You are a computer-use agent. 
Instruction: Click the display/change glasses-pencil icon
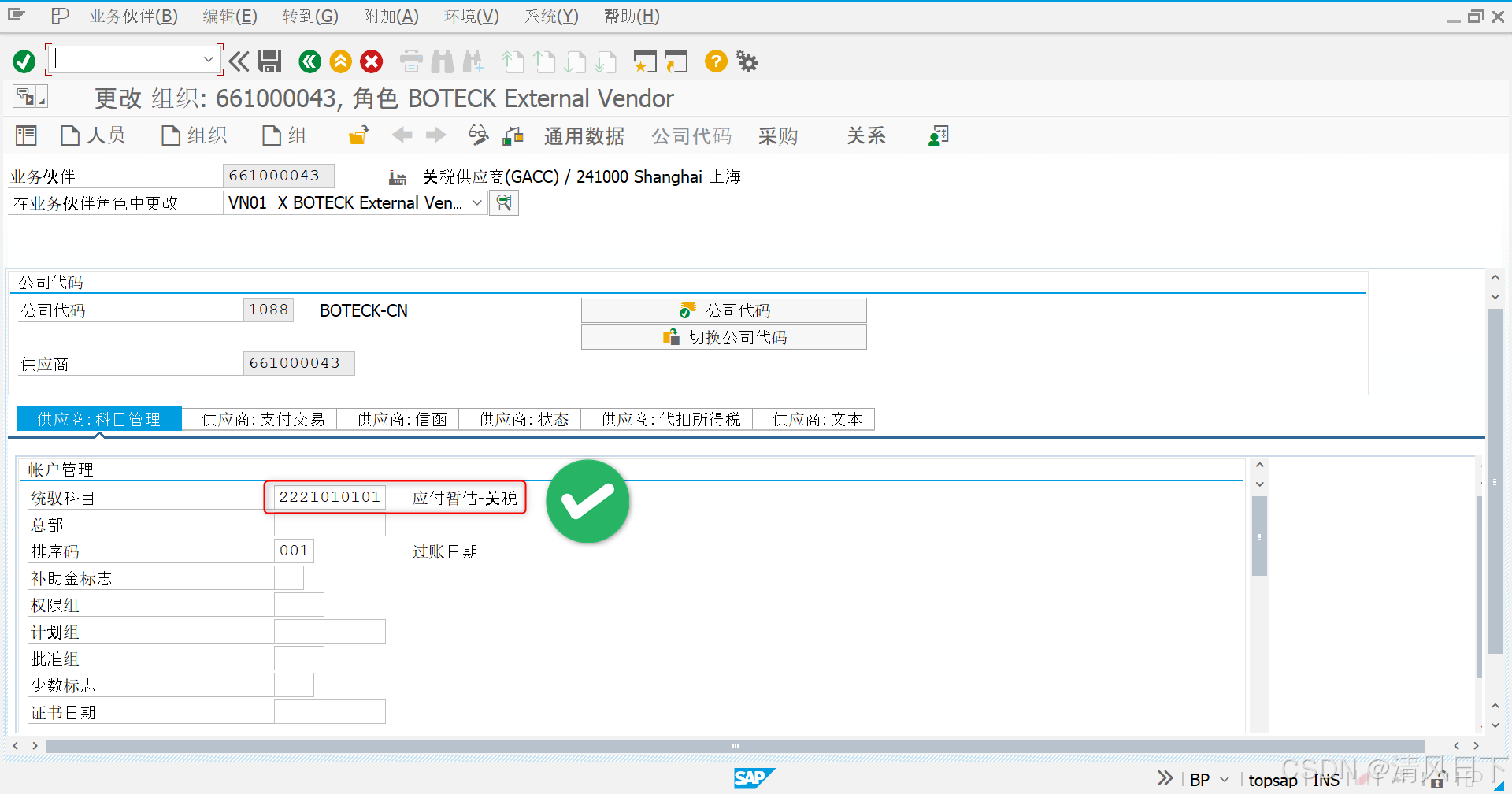click(478, 135)
